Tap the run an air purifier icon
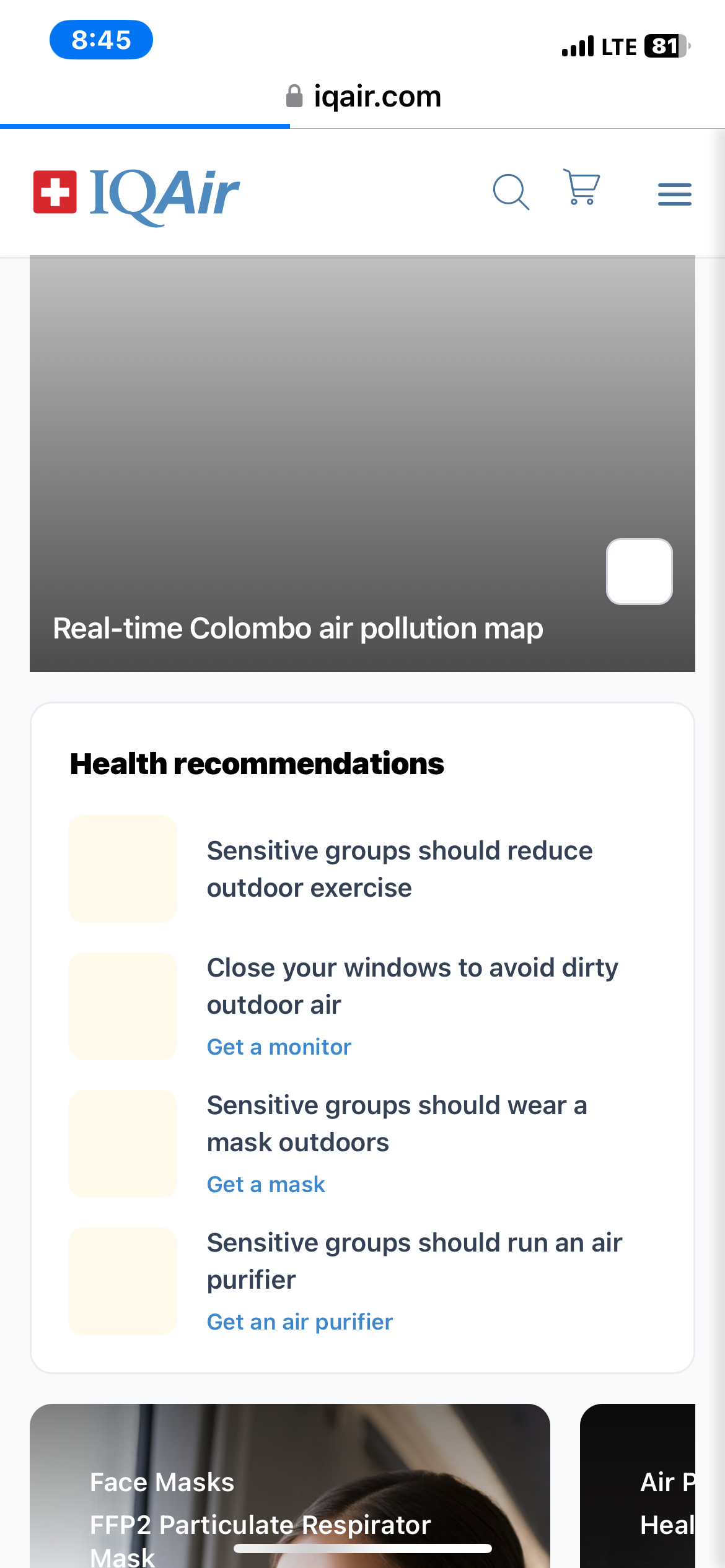Viewport: 725px width, 1568px height. pyautogui.click(x=123, y=1281)
